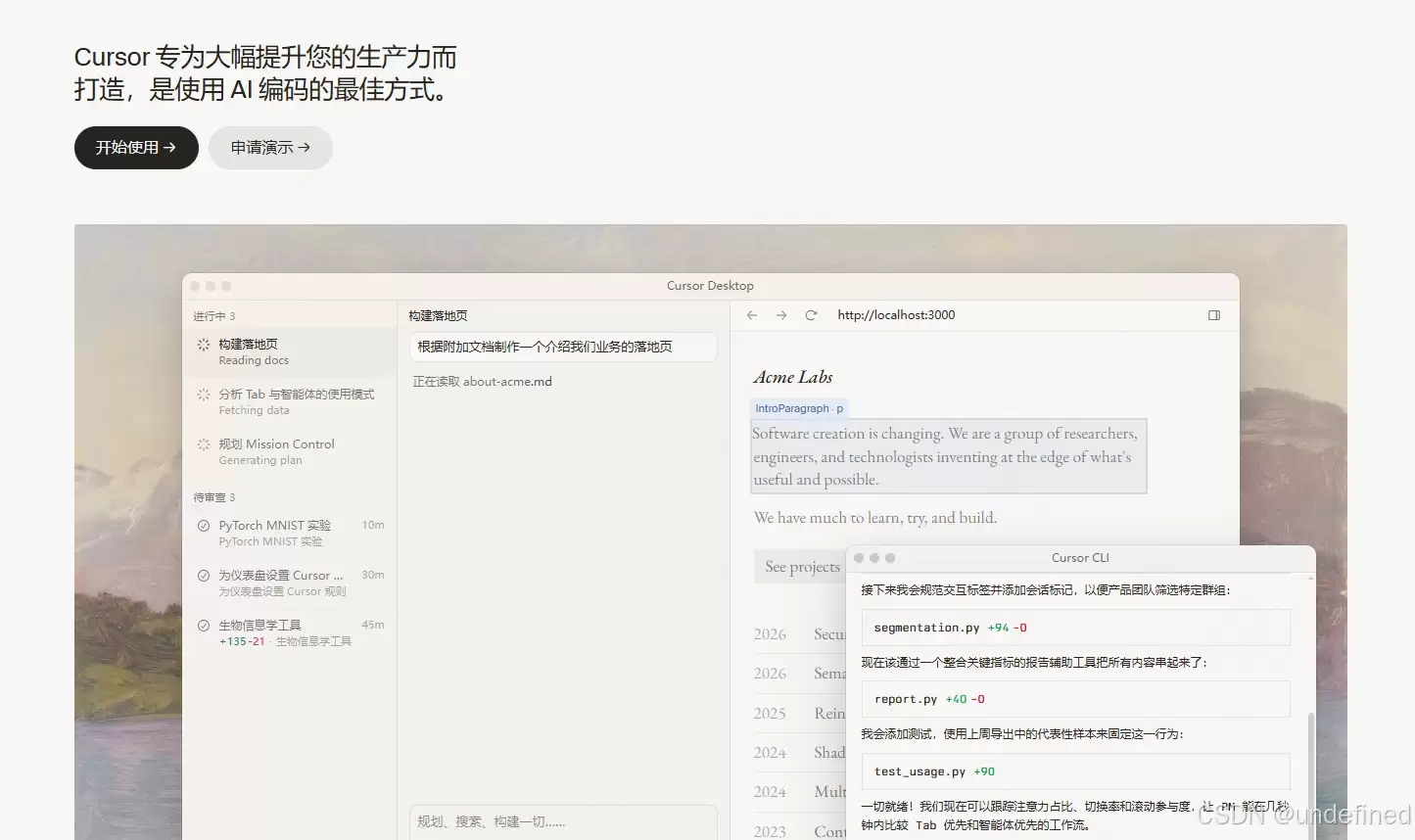Click the 接下来我会规范交互标签 line in Cursor CLI

point(1046,590)
